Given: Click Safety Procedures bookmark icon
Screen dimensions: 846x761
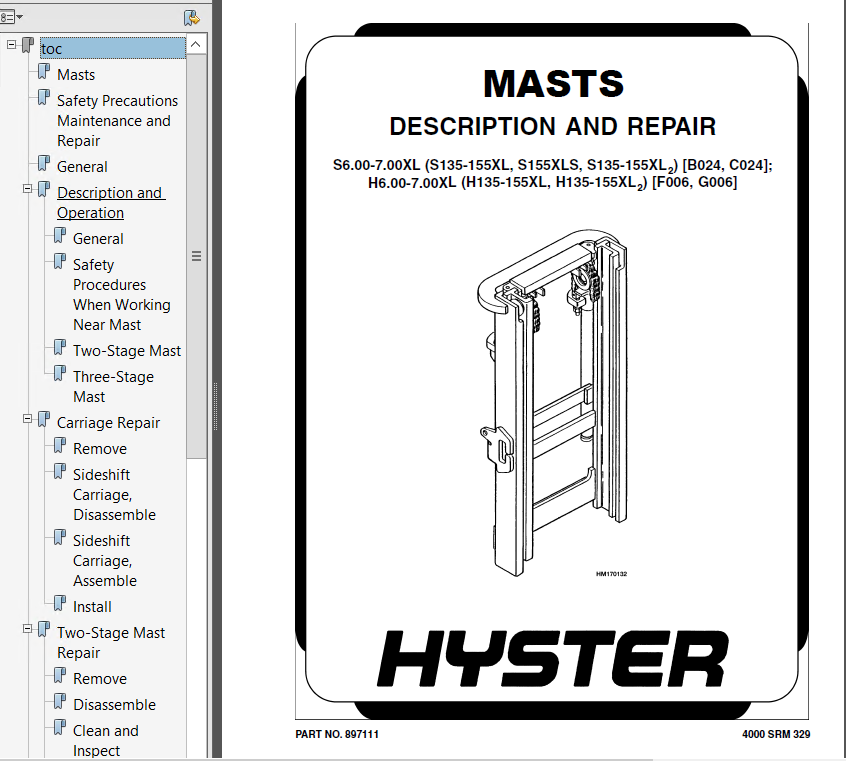Looking at the screenshot, I should 60,262.
